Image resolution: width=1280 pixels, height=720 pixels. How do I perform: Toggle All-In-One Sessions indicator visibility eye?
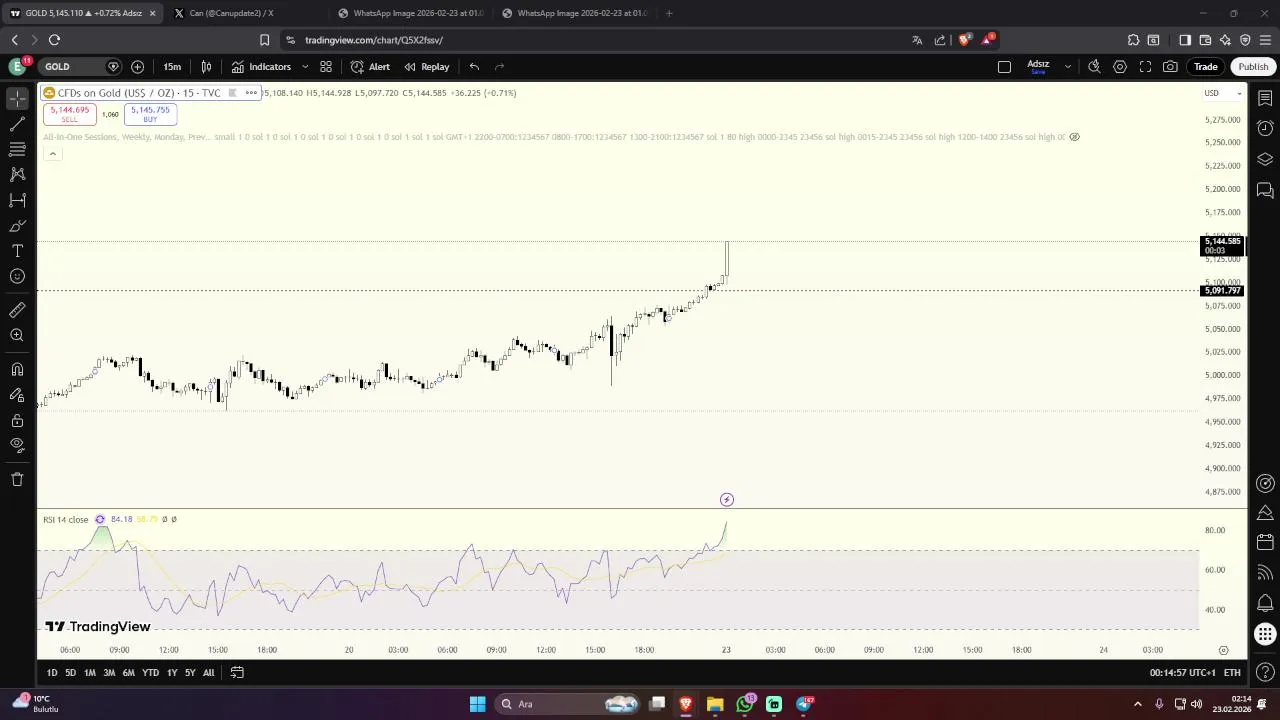pos(1074,137)
